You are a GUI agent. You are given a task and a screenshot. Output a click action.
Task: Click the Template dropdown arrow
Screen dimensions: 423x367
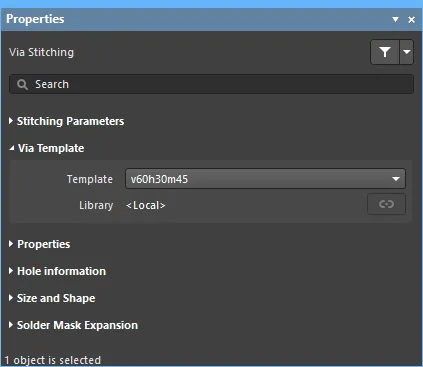pos(396,179)
